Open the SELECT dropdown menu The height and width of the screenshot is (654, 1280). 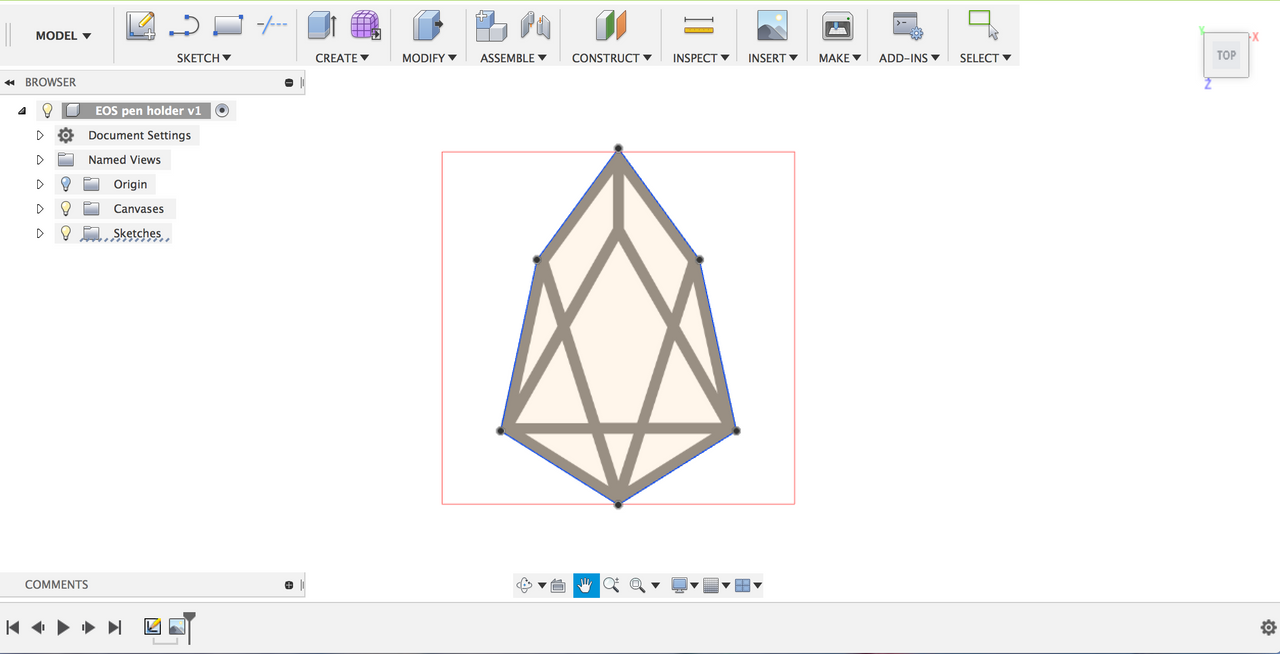[985, 58]
